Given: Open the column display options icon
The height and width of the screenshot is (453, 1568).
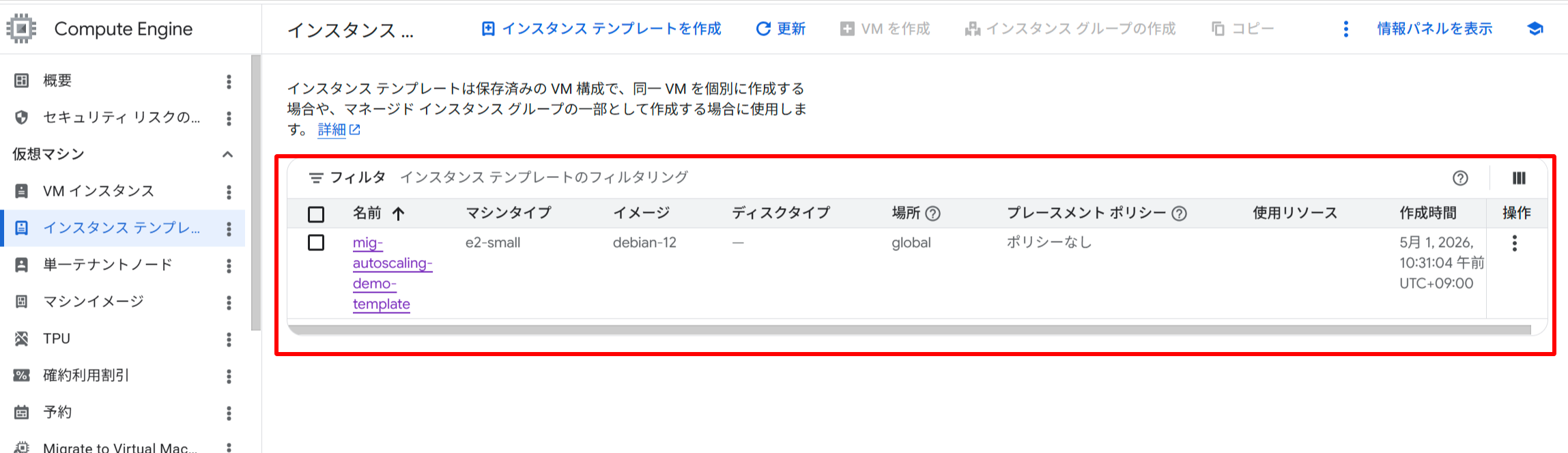Looking at the screenshot, I should click(x=1519, y=178).
